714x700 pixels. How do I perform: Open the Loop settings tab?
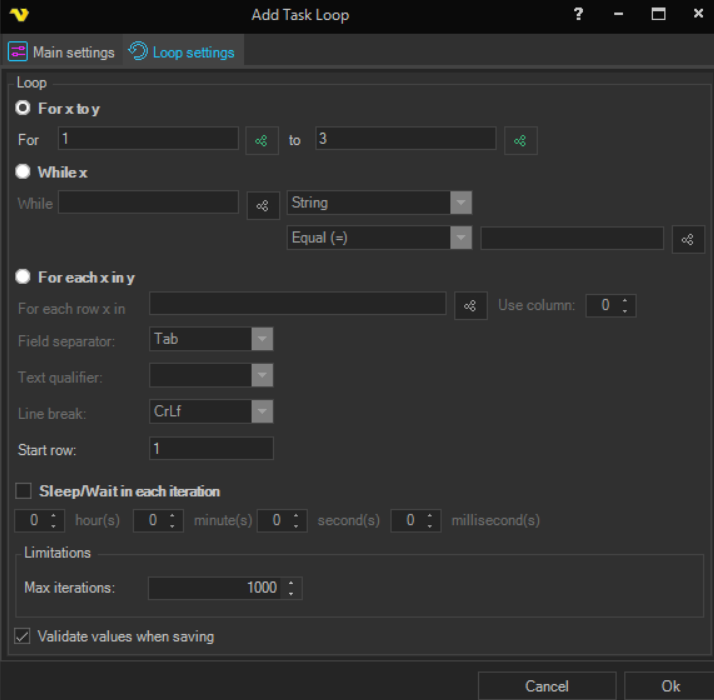click(182, 52)
